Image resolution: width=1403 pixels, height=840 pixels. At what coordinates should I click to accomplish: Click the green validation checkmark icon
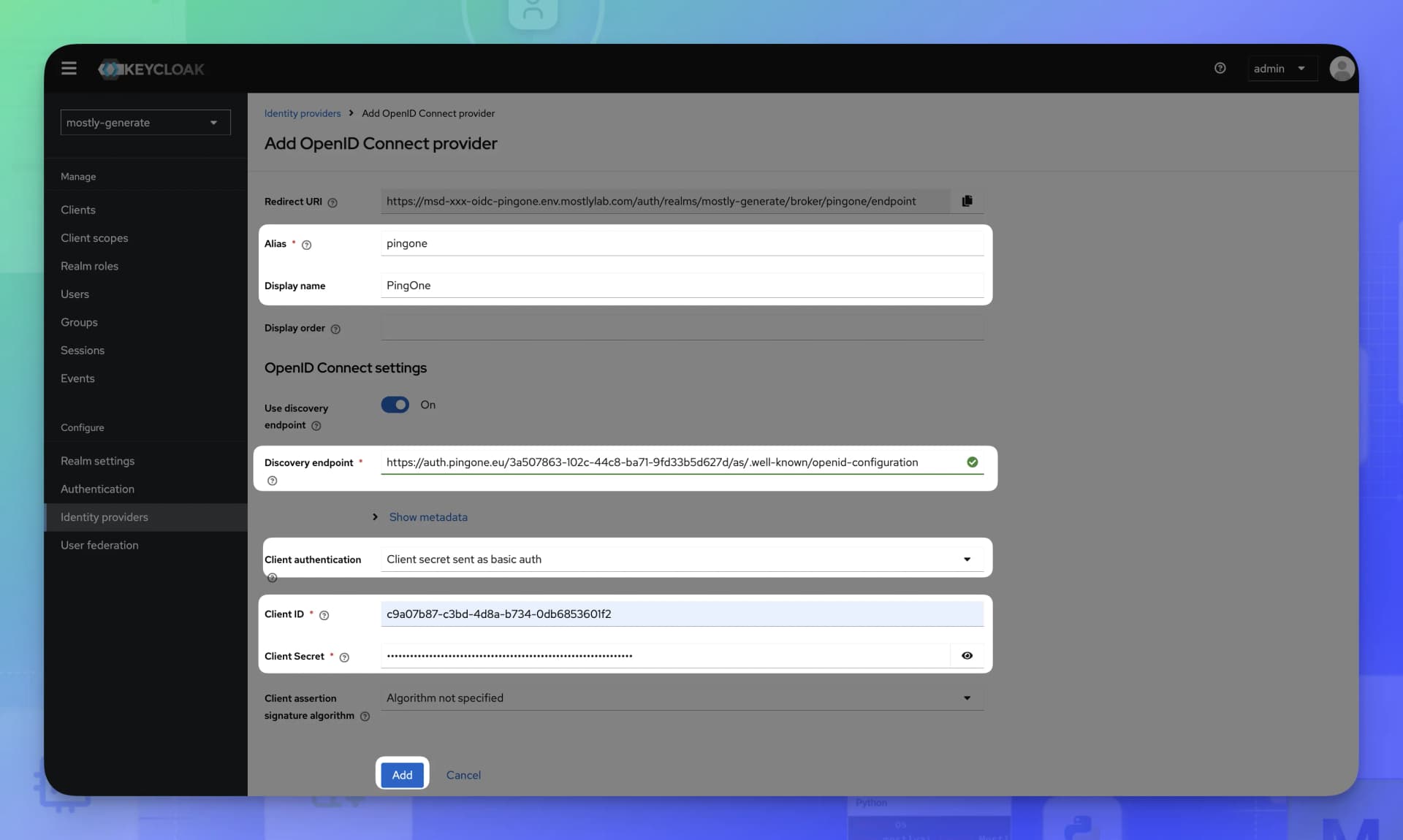972,462
